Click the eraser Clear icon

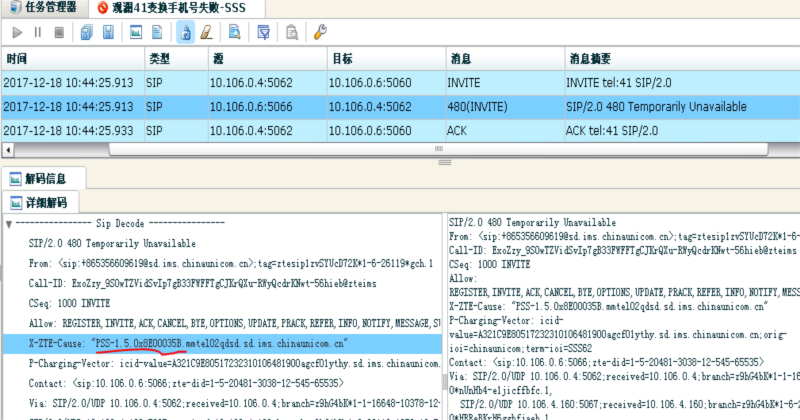[x=207, y=32]
